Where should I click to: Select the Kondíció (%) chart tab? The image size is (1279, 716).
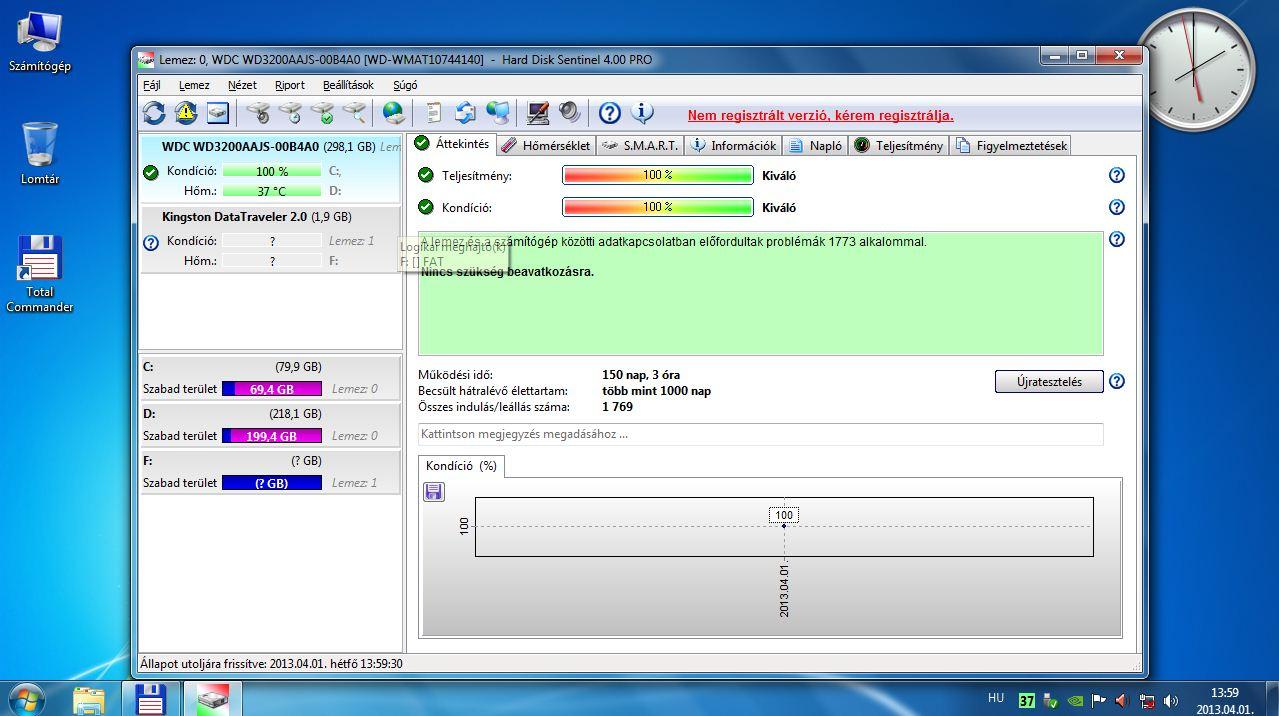point(461,466)
